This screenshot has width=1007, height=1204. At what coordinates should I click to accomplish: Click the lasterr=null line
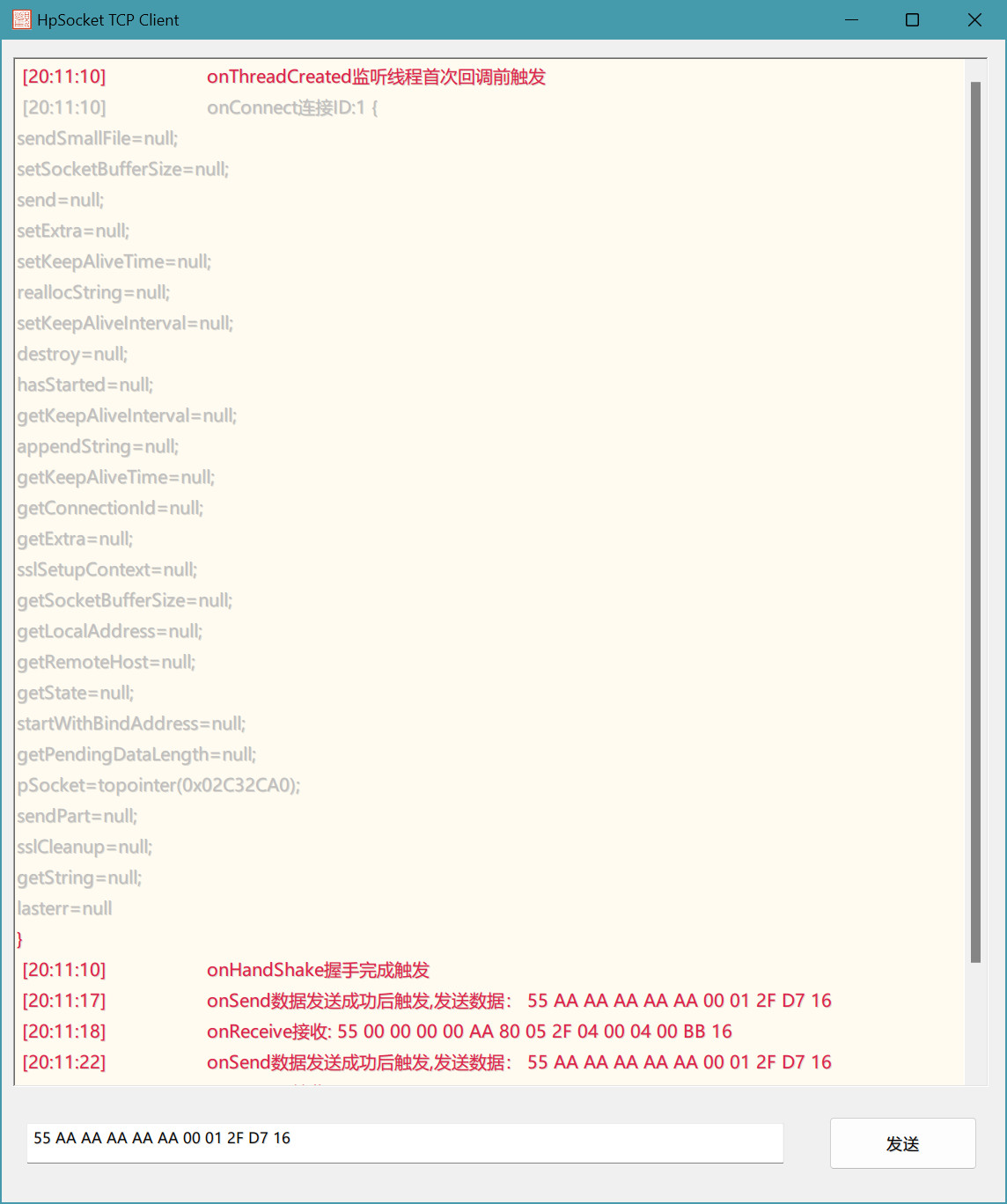[64, 908]
